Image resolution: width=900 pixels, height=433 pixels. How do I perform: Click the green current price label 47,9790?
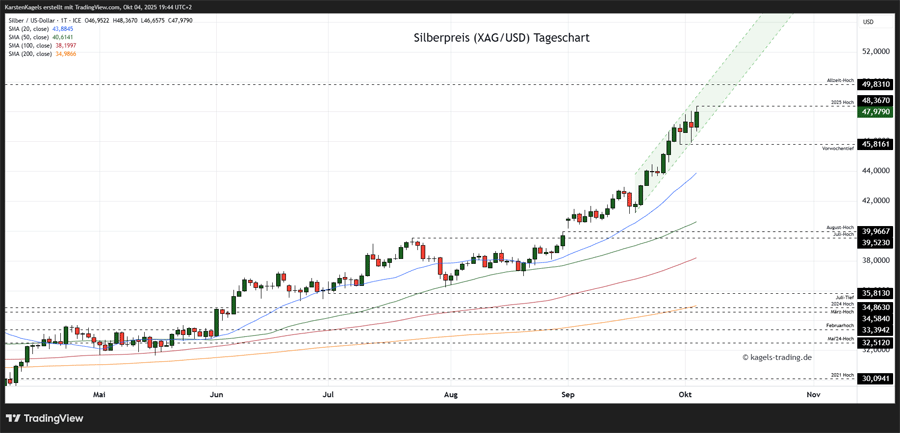coord(875,112)
